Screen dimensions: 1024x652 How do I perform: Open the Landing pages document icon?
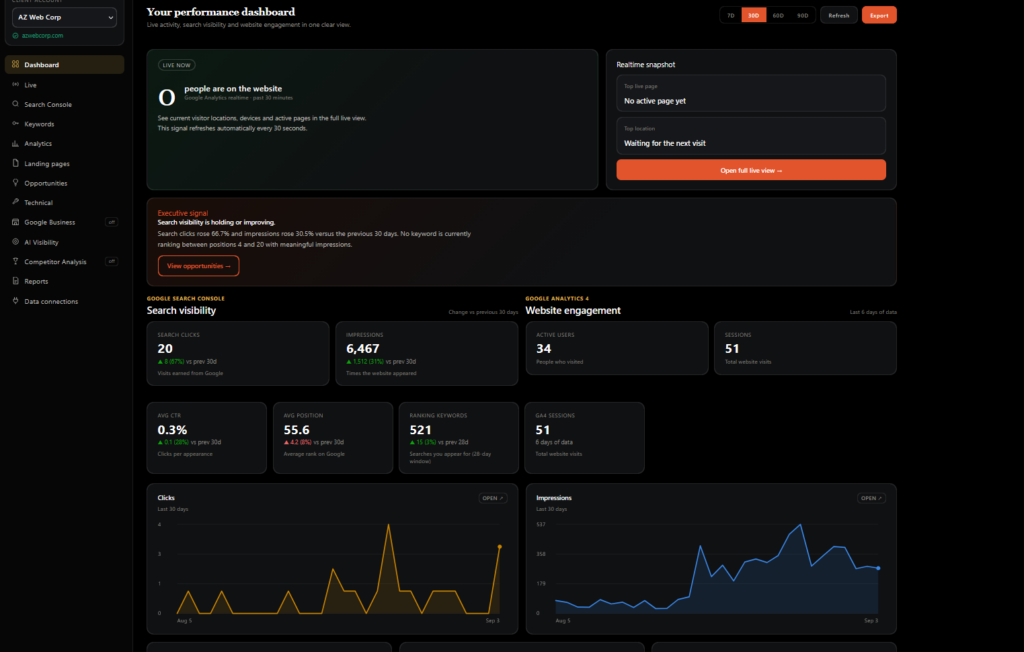click(16, 163)
